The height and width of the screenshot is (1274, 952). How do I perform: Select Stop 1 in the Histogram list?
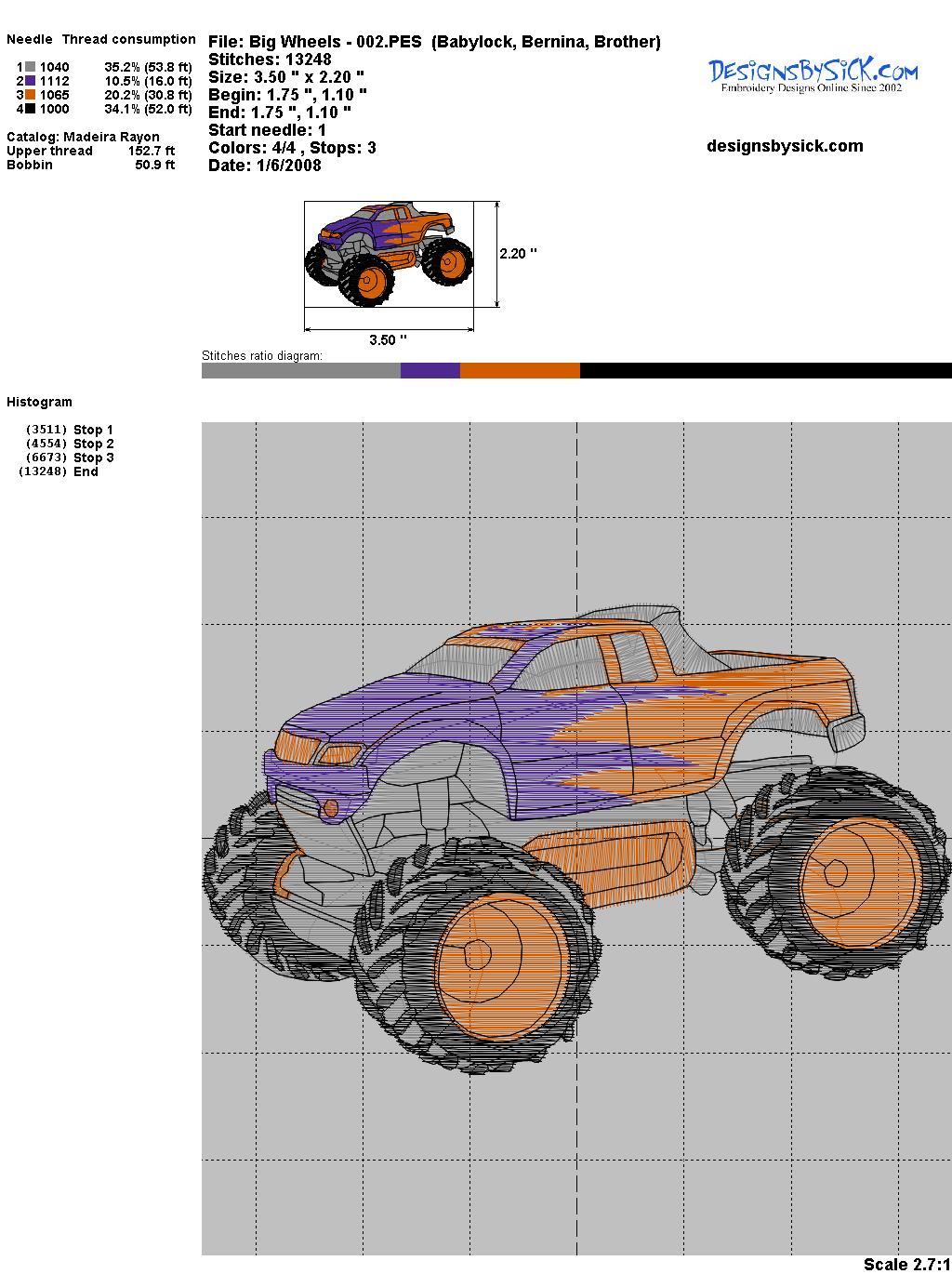[93, 430]
